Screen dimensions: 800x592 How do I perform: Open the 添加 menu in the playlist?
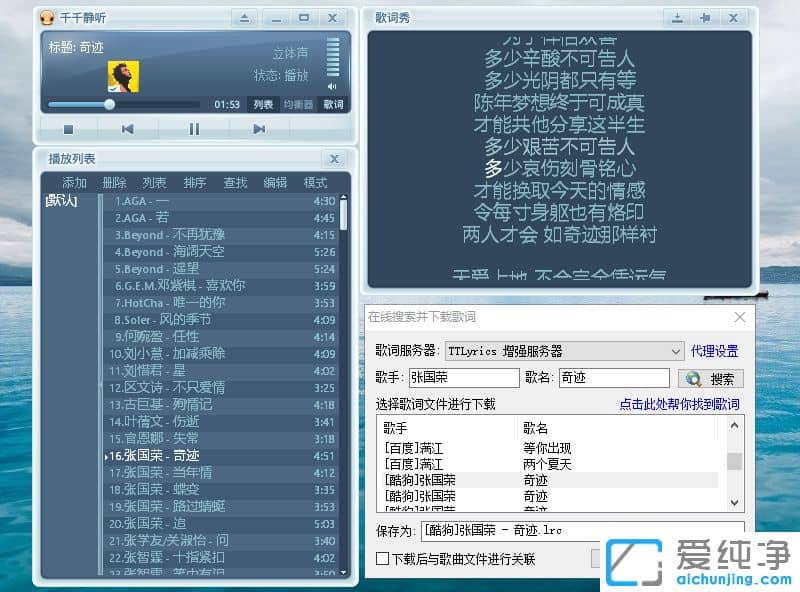click(x=74, y=182)
